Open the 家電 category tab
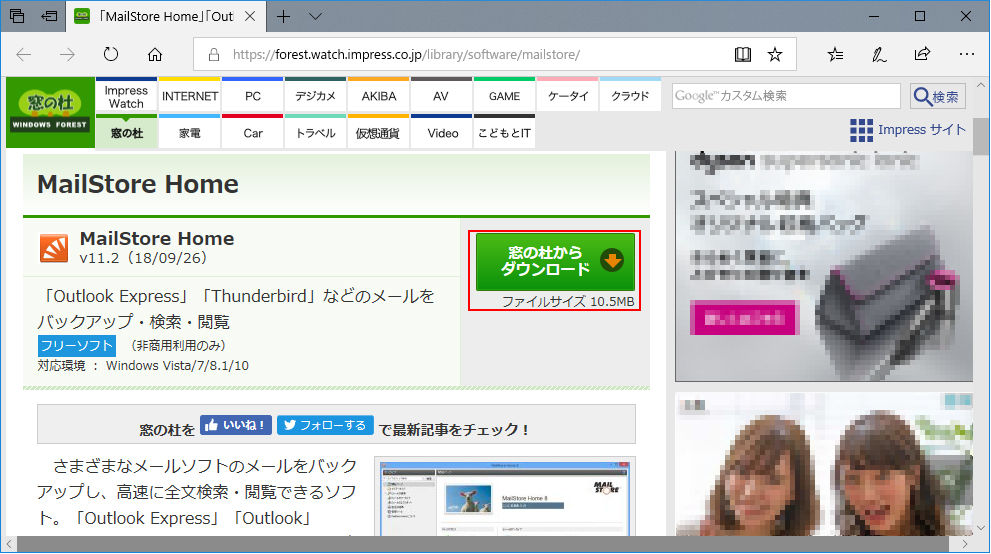Viewport: 991px width, 554px height. coord(190,133)
